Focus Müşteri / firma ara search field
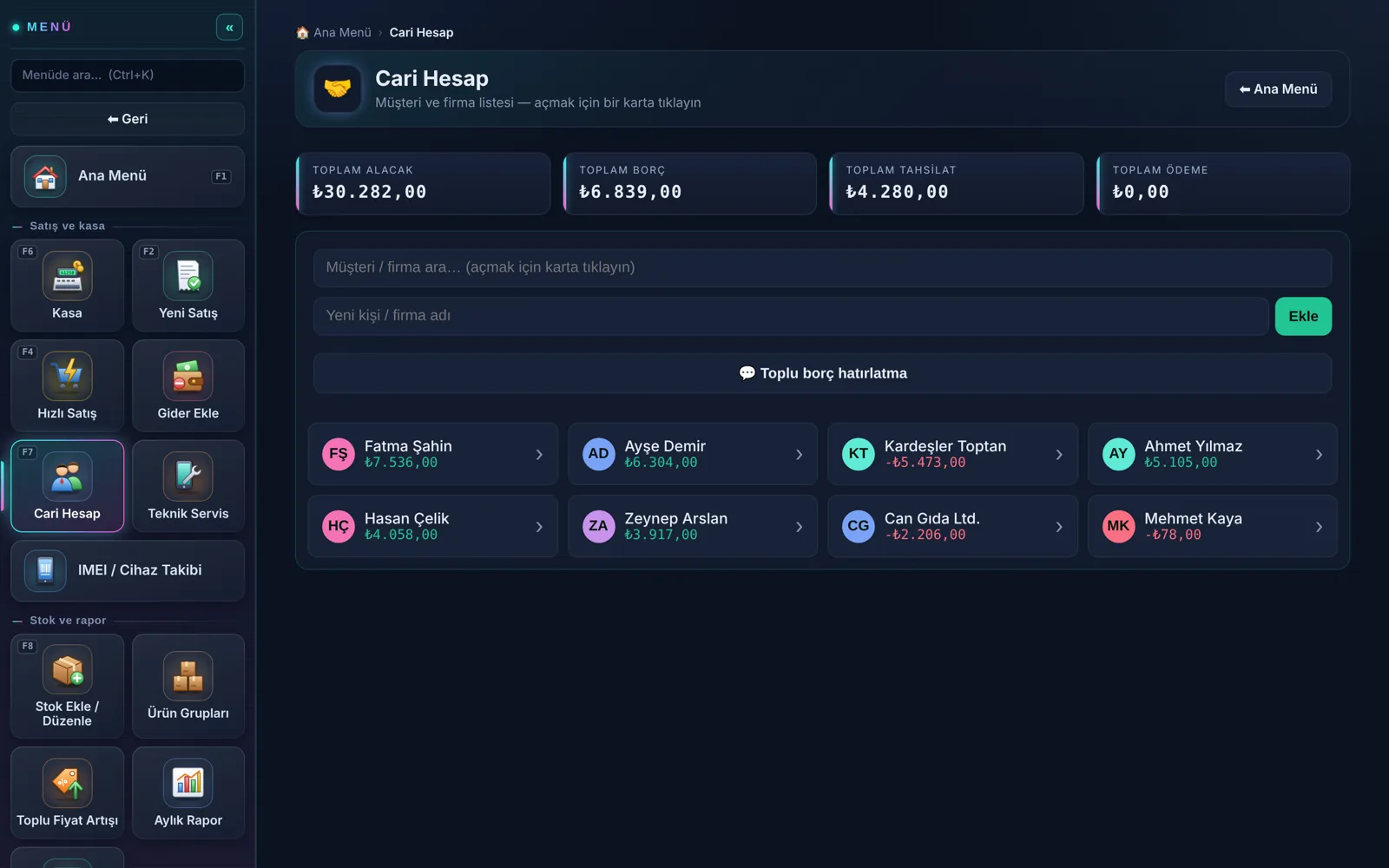 (822, 267)
